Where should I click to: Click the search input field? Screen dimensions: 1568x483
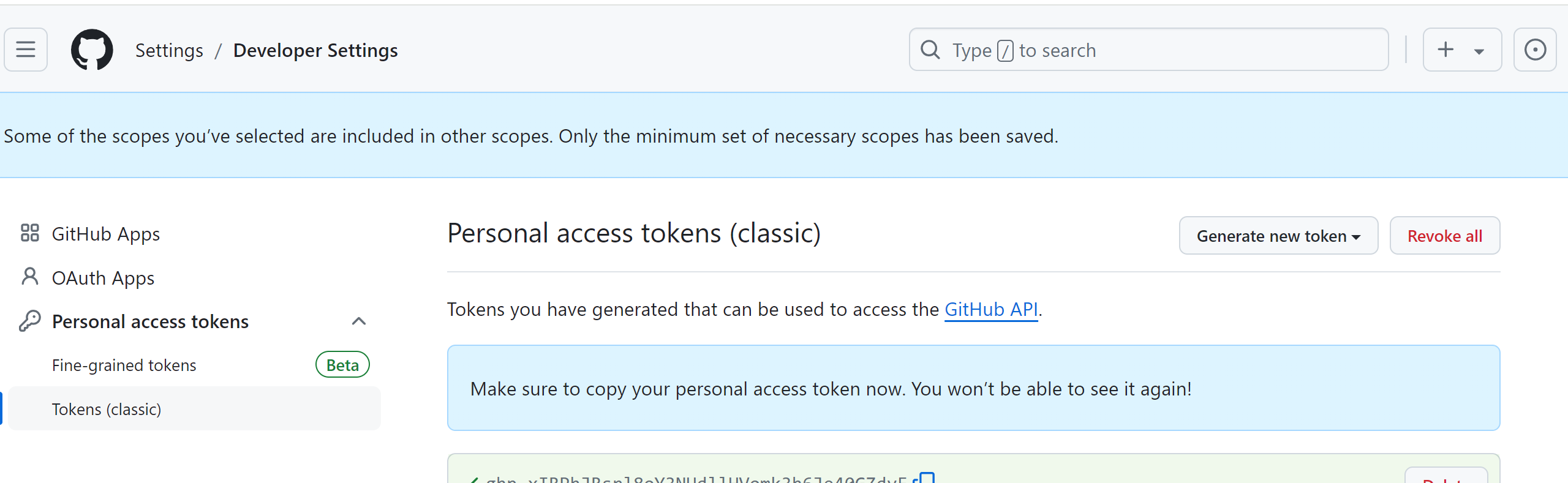pyautogui.click(x=1145, y=50)
